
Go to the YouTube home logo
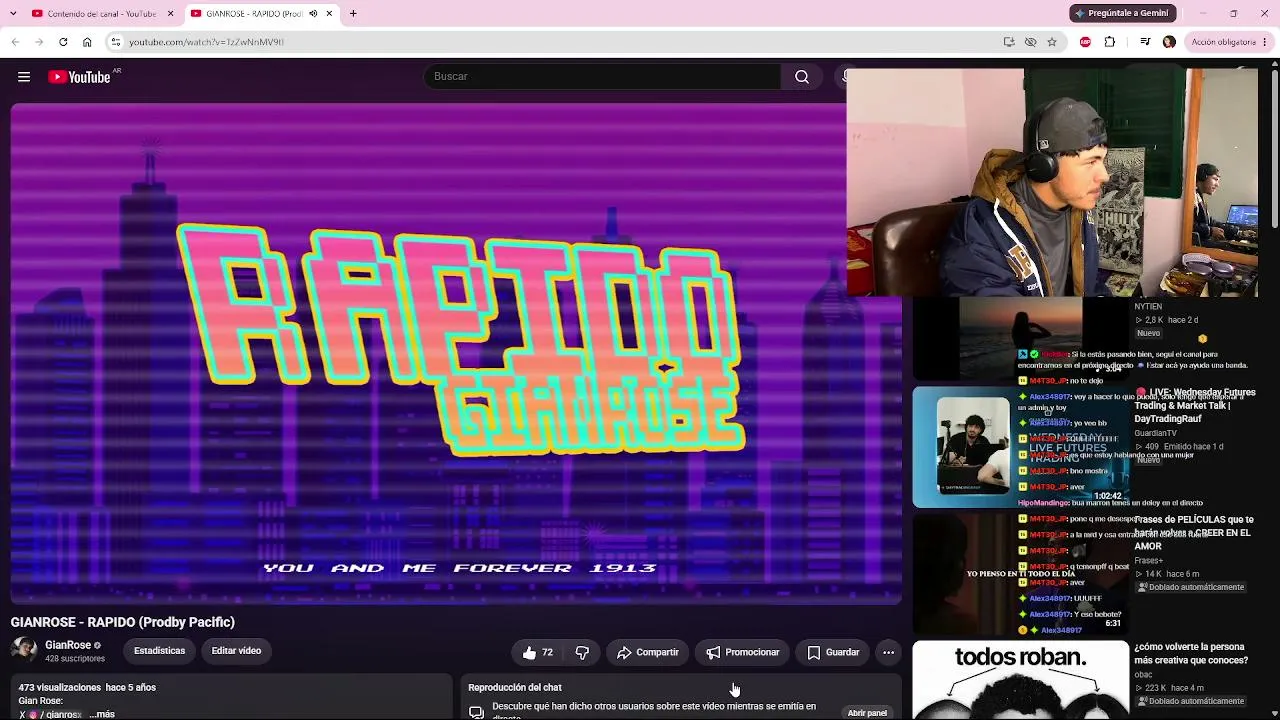click(80, 77)
